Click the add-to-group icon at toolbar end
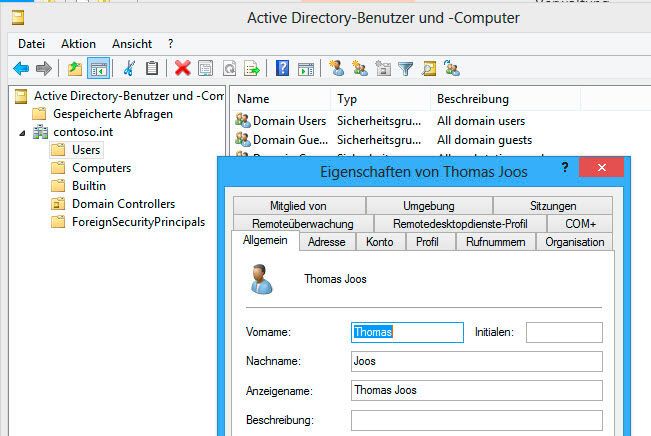 (452, 68)
